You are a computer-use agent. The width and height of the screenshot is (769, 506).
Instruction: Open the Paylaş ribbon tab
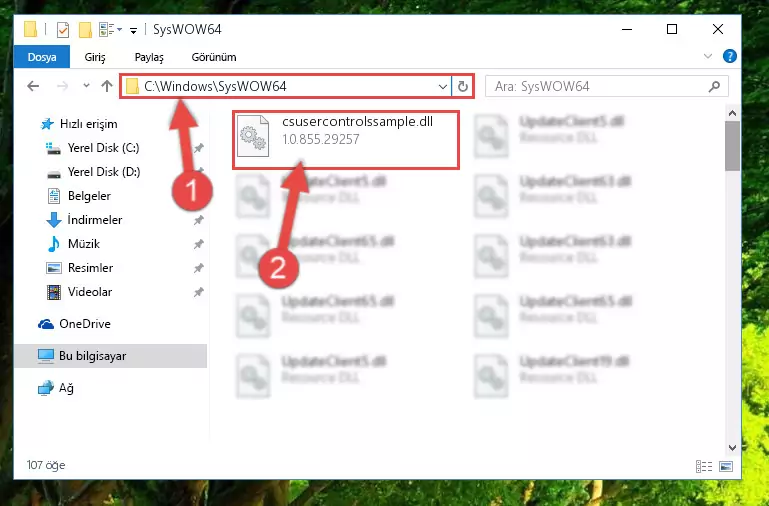click(x=149, y=57)
